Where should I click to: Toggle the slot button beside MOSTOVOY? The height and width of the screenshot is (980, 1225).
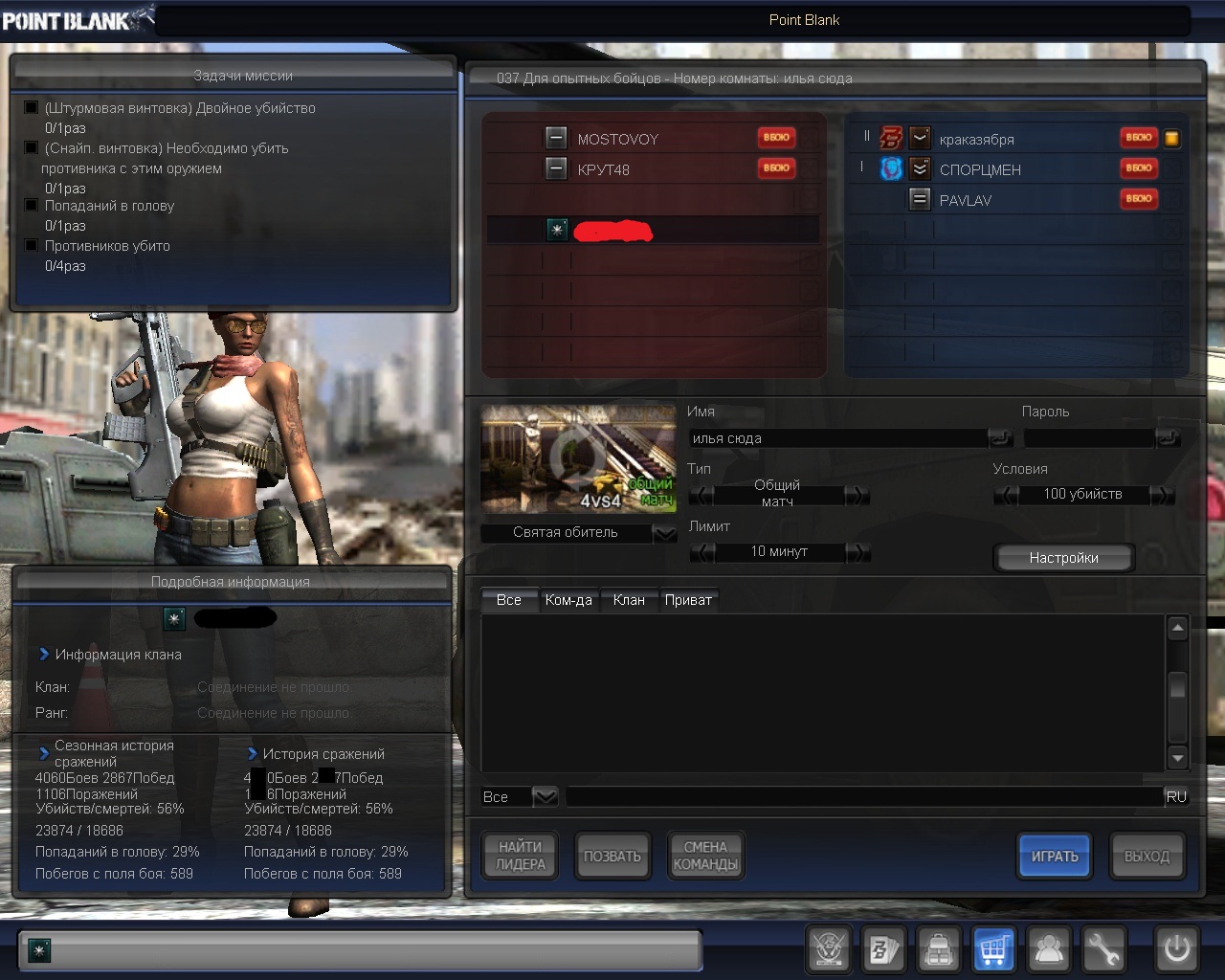556,139
